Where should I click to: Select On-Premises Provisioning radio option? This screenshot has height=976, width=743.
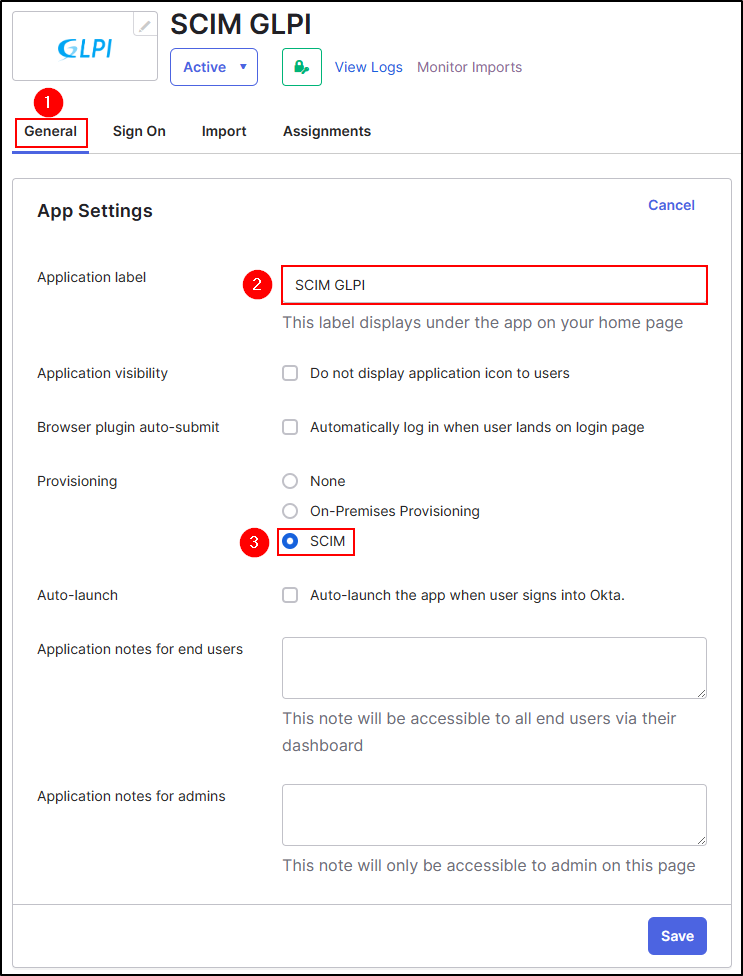[290, 511]
